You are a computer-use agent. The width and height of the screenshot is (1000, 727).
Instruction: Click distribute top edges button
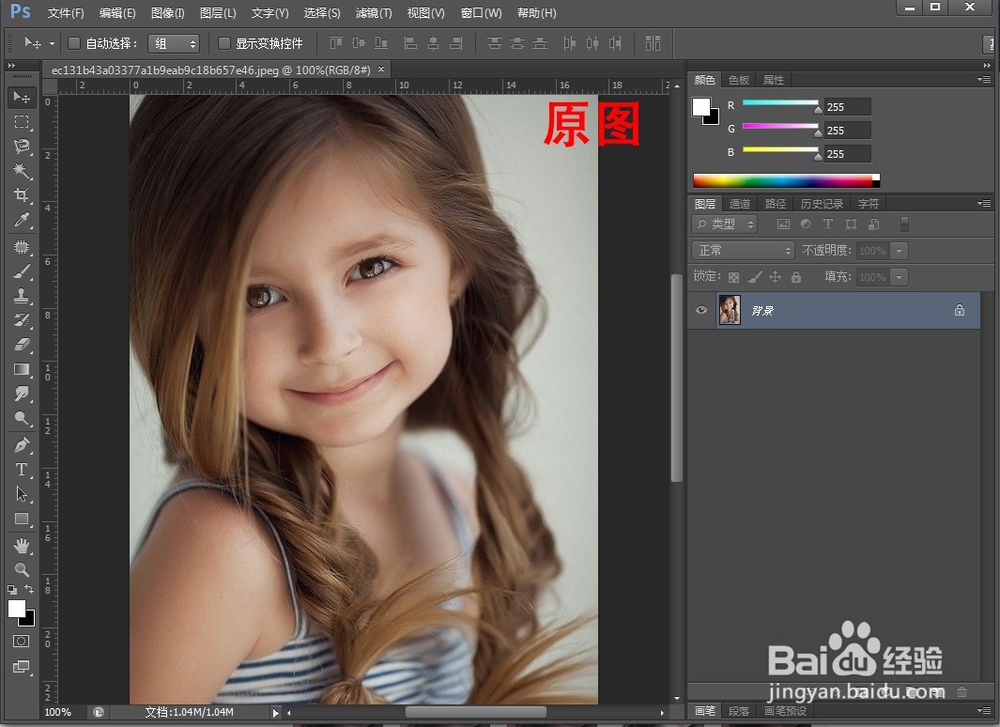[494, 43]
